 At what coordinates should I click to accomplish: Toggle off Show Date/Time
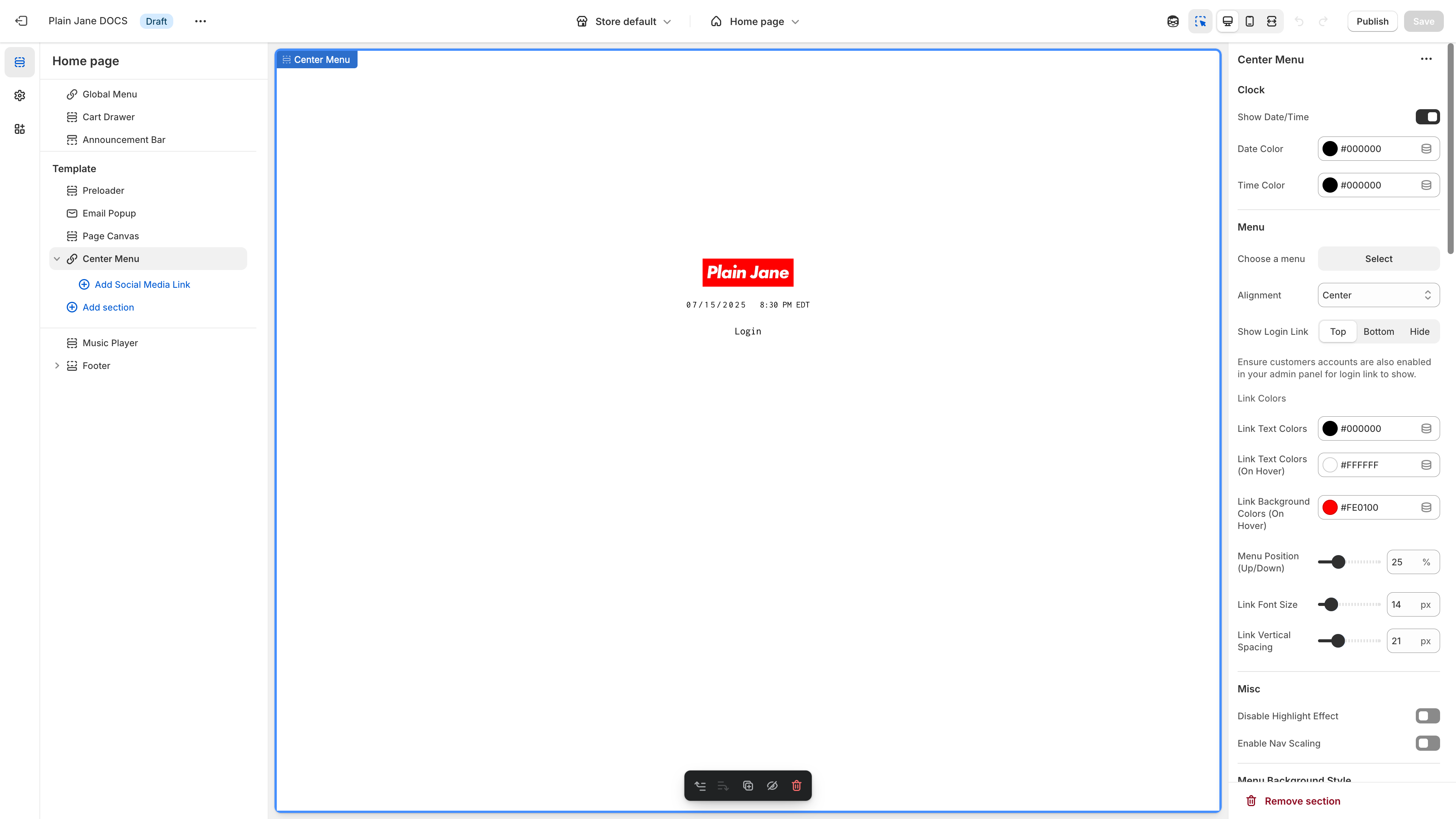click(1427, 116)
